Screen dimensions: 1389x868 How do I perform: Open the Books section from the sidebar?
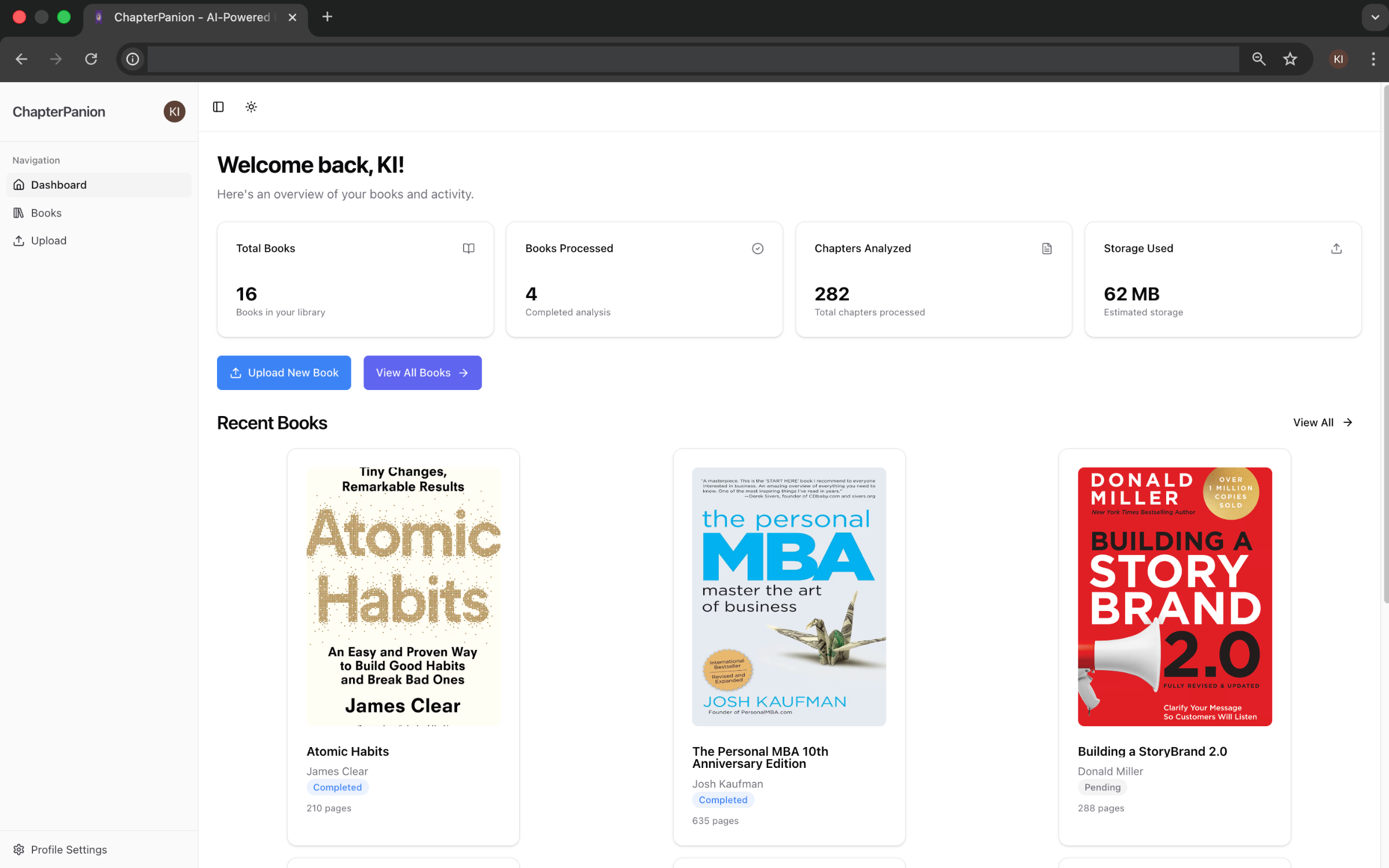pos(46,212)
